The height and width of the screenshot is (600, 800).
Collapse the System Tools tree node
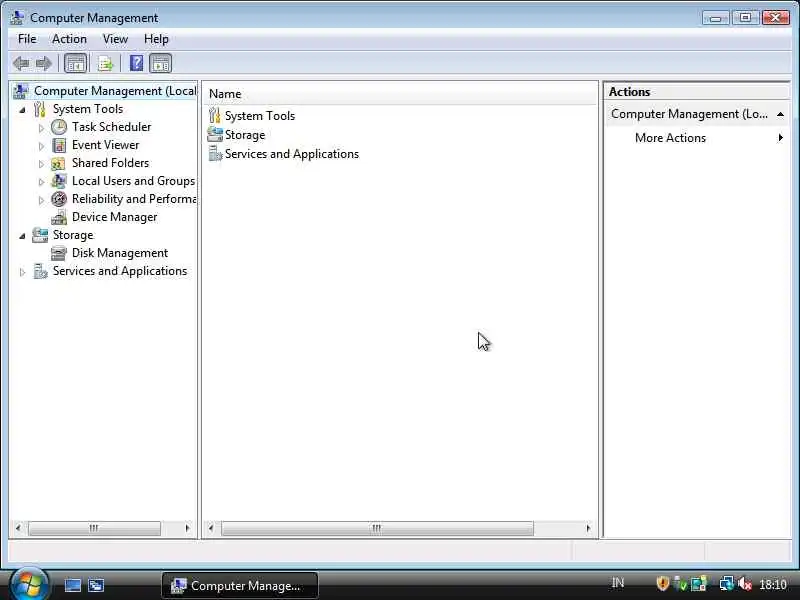click(x=22, y=110)
